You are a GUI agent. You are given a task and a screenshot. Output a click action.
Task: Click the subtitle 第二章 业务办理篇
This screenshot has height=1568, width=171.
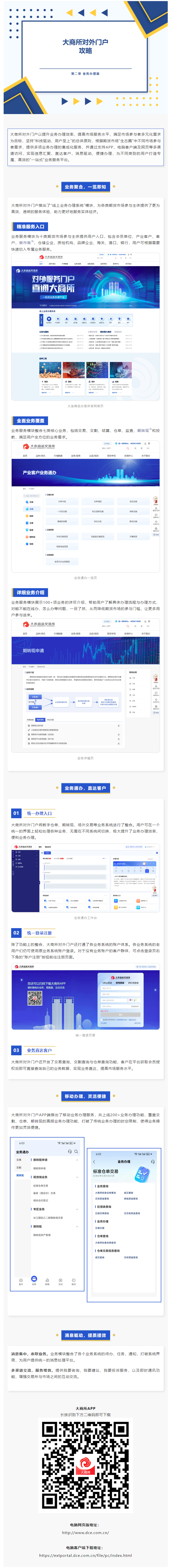click(85, 74)
